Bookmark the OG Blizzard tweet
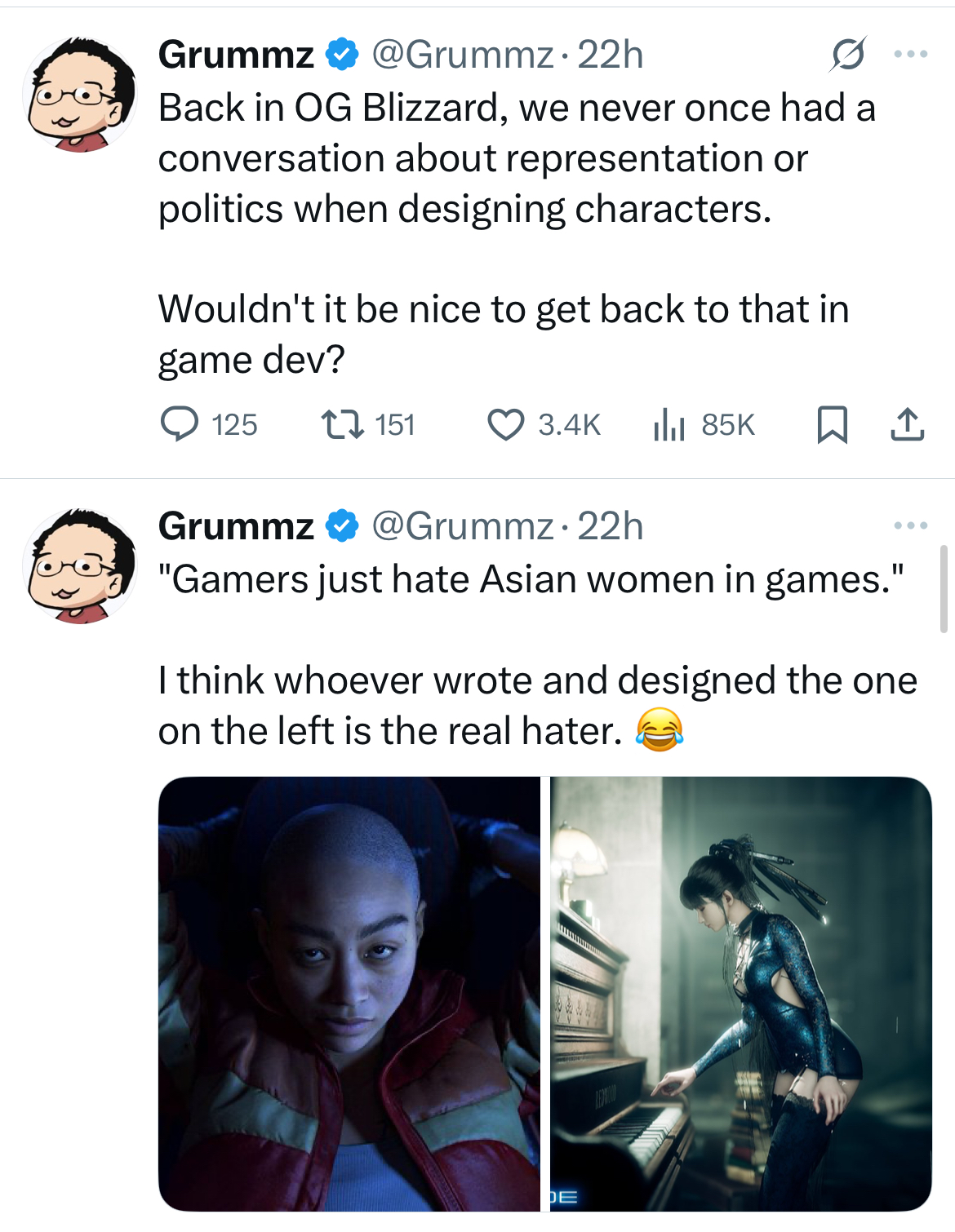Image resolution: width=955 pixels, height=1232 pixels. coord(832,425)
